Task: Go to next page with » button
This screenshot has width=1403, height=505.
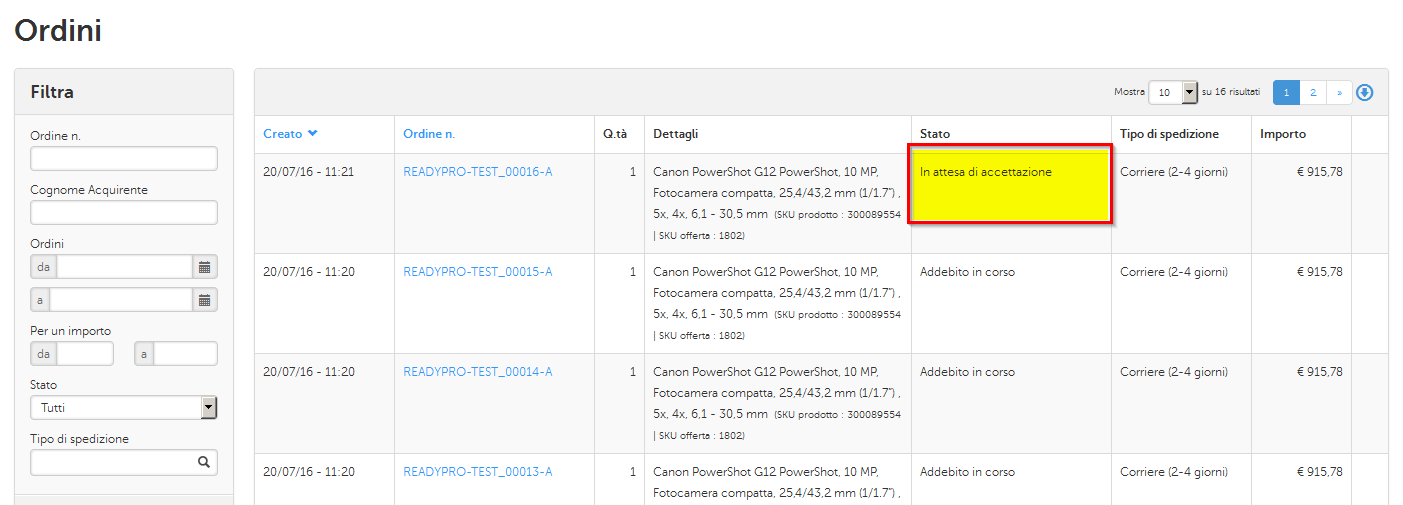Action: coord(1339,92)
